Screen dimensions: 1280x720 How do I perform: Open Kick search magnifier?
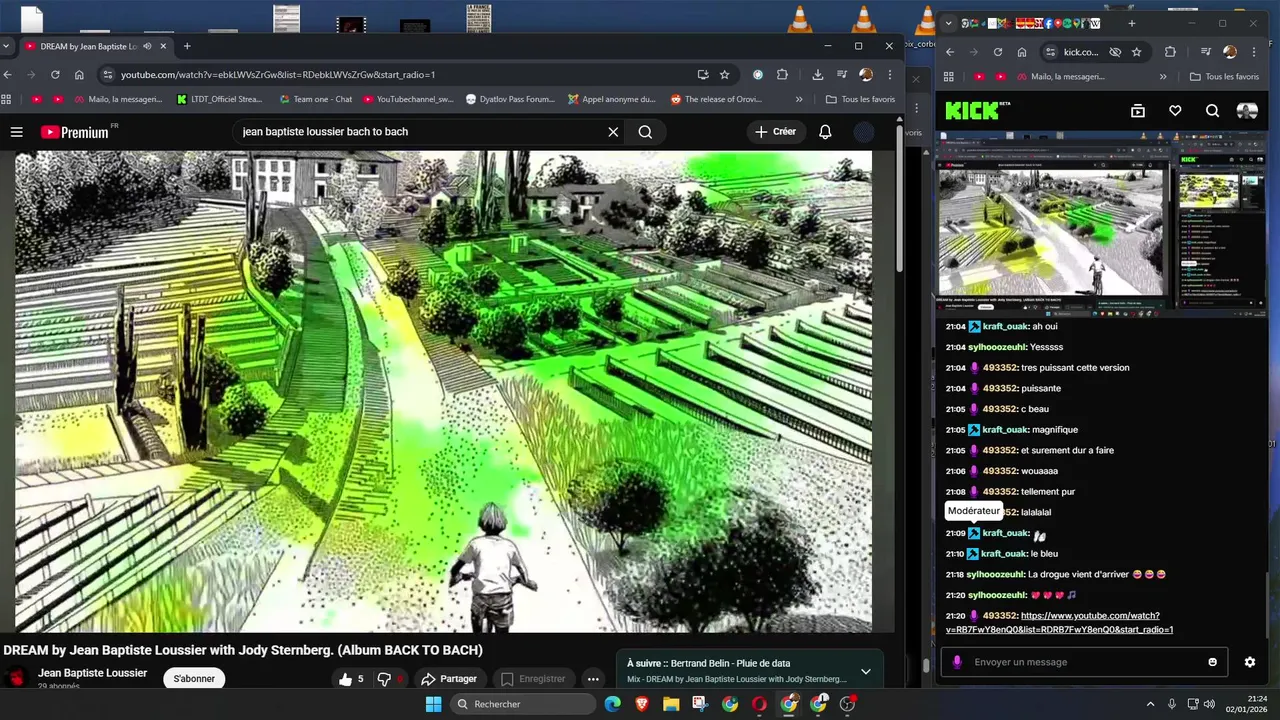(1212, 111)
